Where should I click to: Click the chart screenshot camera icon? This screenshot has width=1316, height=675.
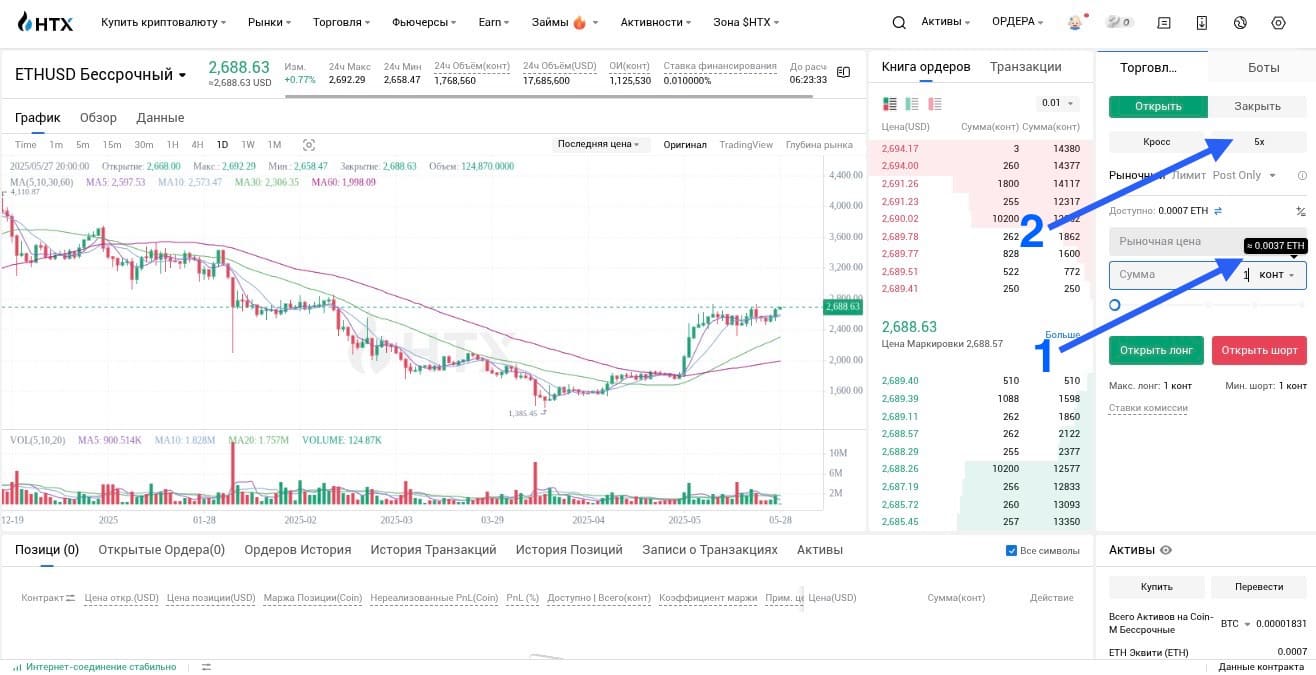[309, 145]
